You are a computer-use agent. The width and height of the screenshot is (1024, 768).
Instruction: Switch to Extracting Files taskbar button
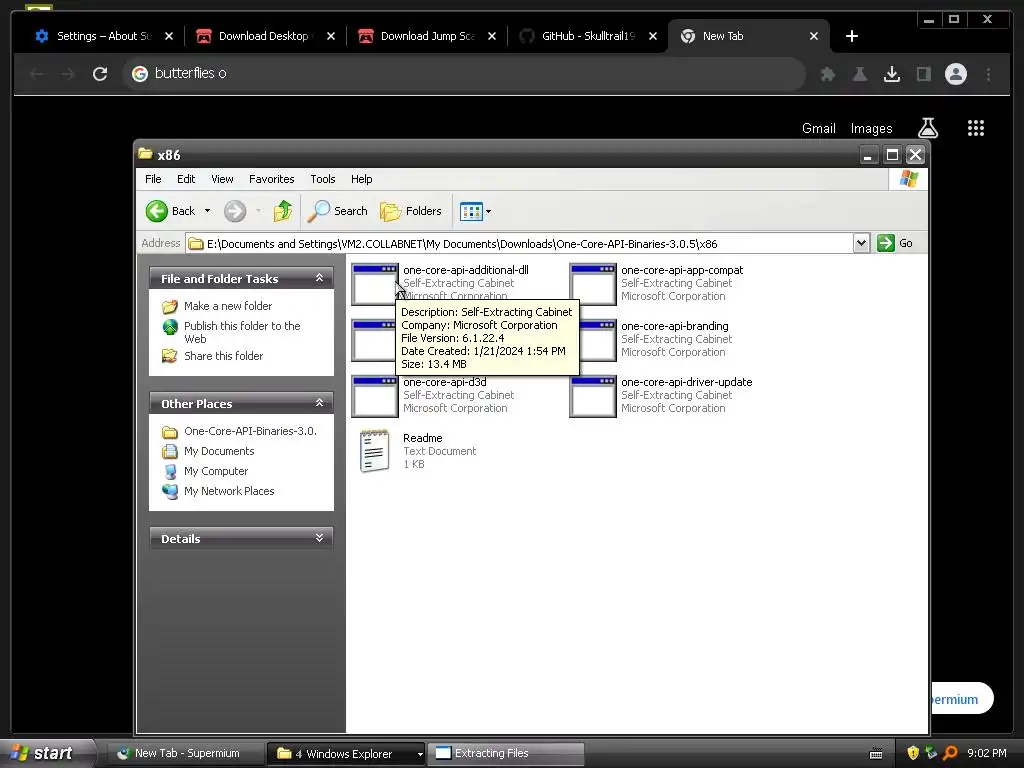[x=507, y=753]
